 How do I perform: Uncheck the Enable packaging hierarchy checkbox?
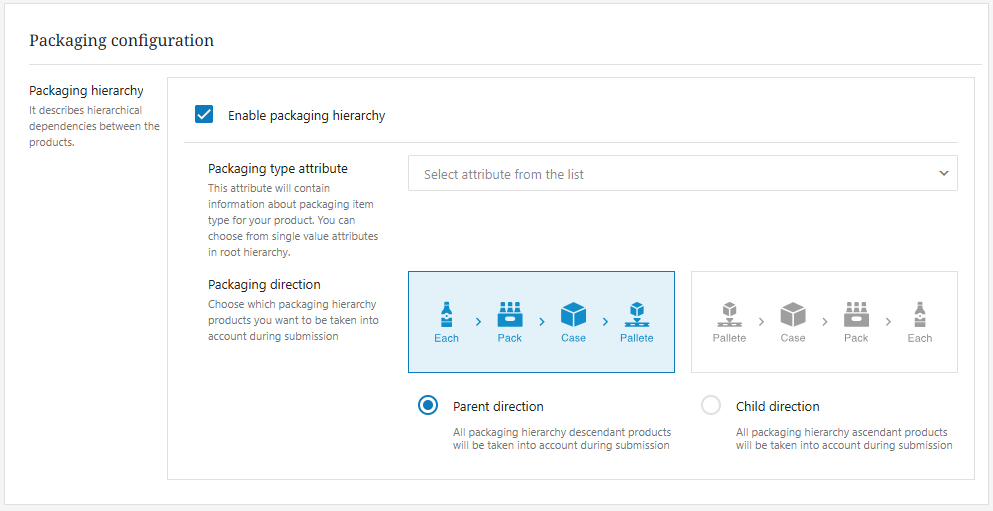204,115
